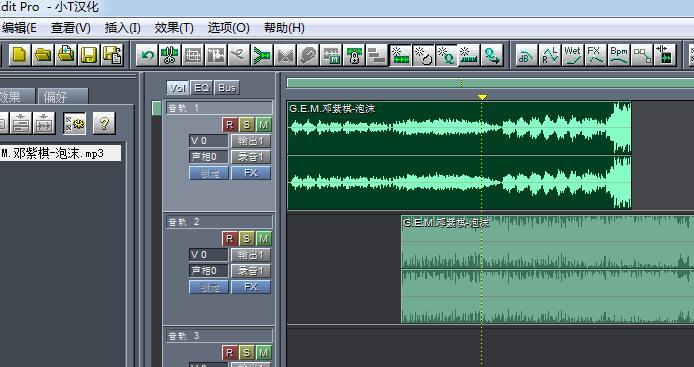694x367 pixels.
Task: Open the 帮助(H) menu
Action: 284,28
